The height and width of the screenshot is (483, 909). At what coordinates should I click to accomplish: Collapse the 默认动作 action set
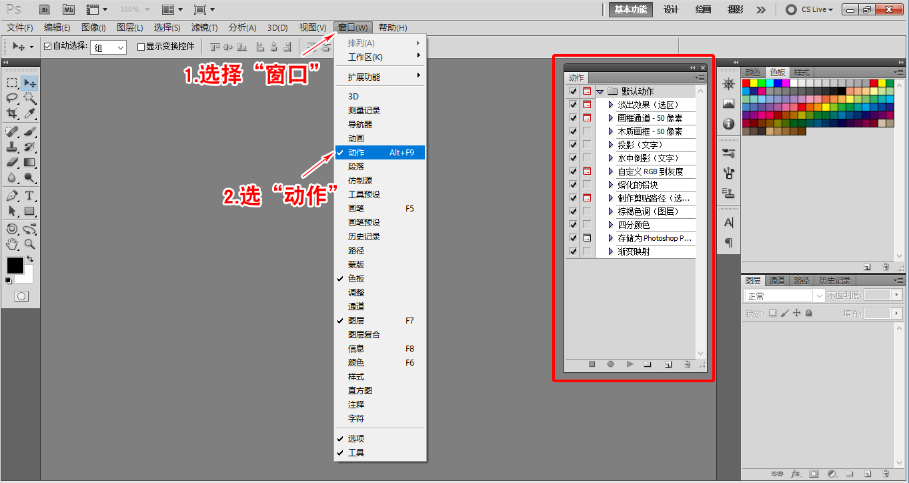(x=599, y=91)
